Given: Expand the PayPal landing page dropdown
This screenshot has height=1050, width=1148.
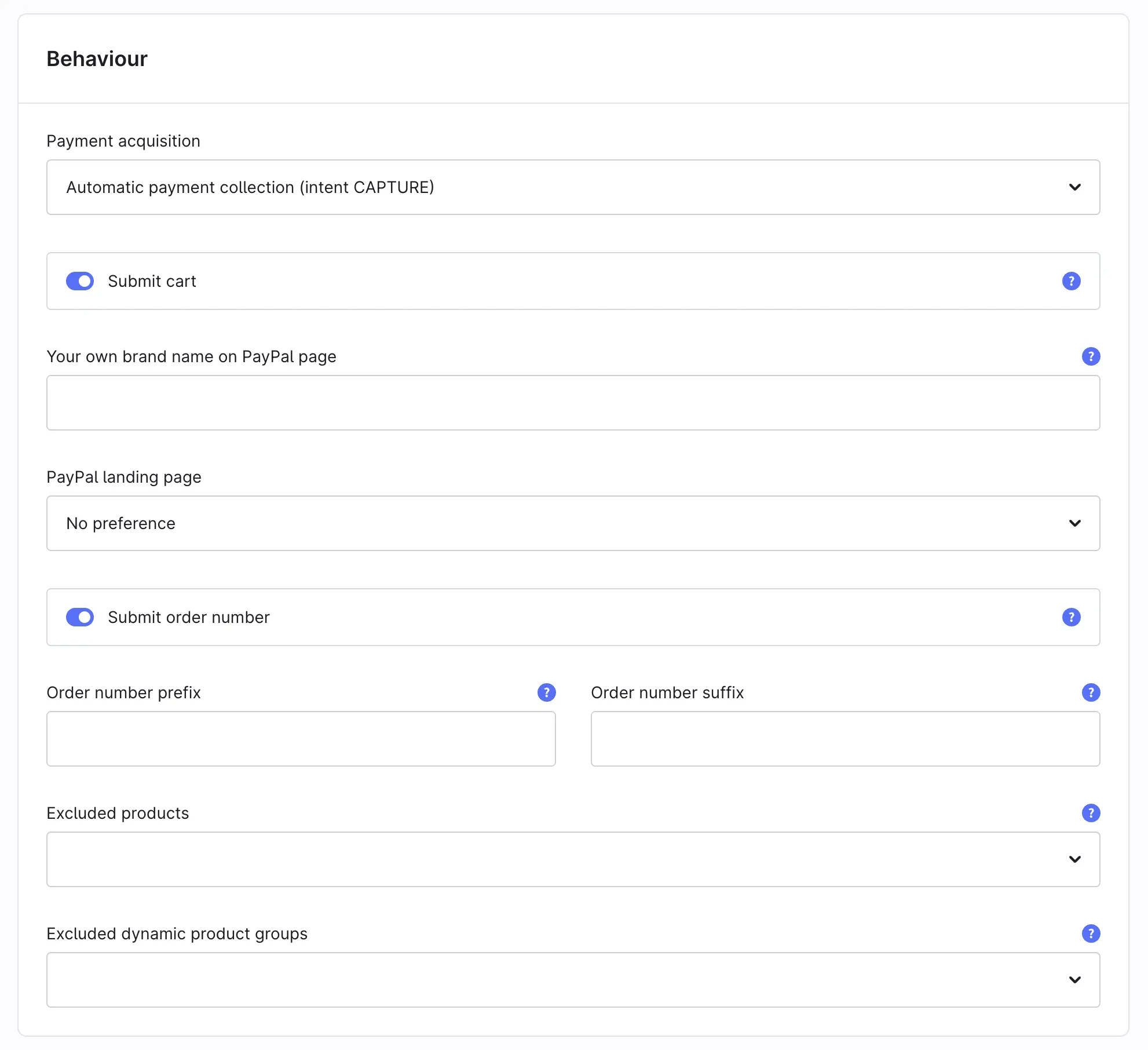Looking at the screenshot, I should tap(573, 523).
